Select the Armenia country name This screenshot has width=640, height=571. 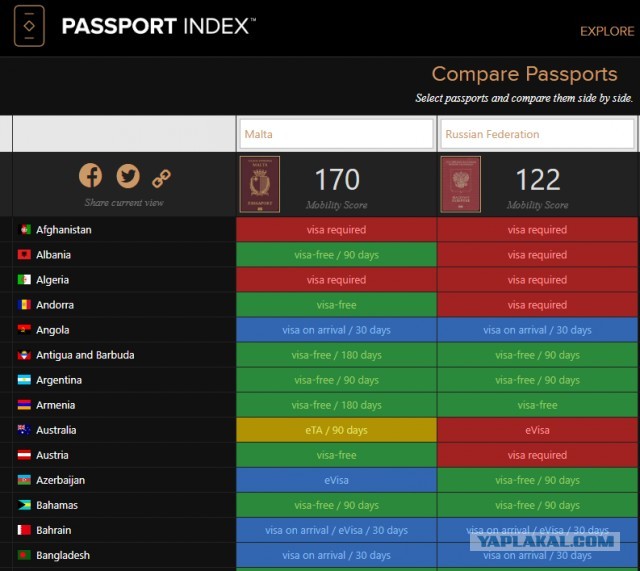point(56,405)
